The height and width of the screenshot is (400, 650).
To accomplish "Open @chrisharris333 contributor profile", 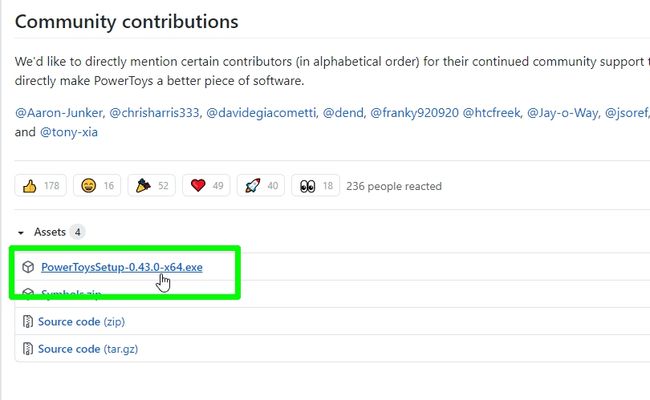I will point(151,110).
